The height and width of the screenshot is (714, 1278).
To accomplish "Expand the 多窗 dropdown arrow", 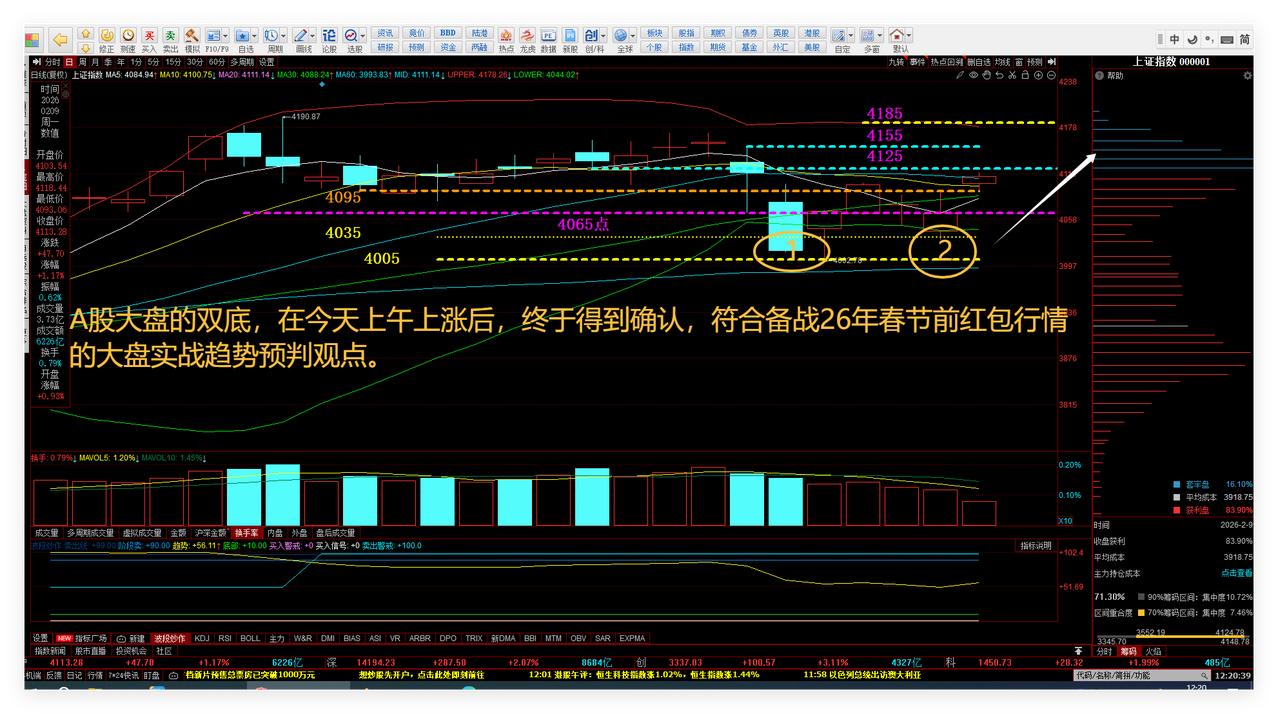I will [x=880, y=35].
